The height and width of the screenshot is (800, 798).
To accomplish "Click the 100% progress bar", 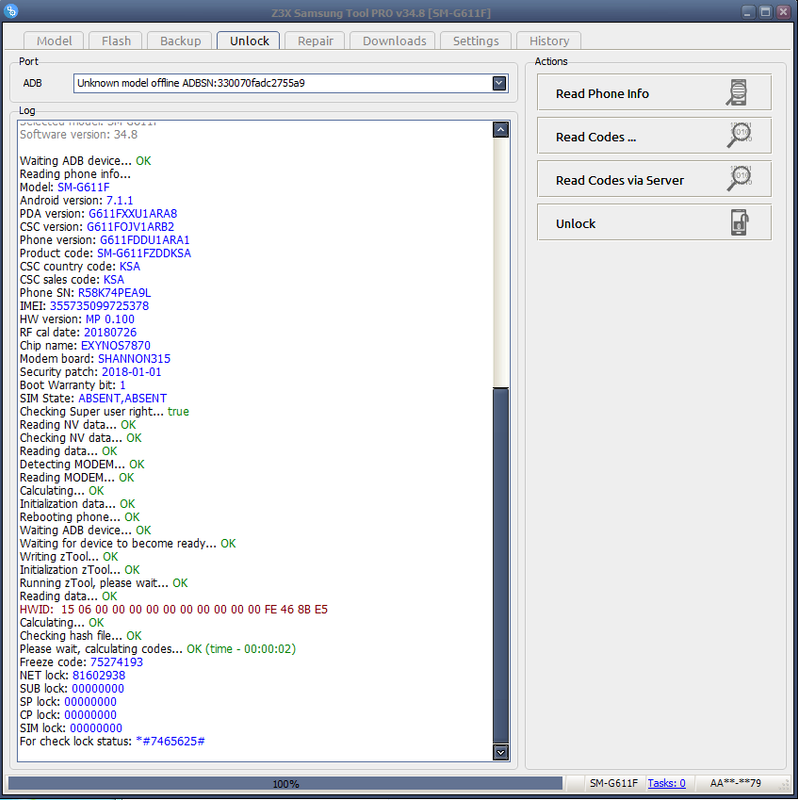I will (285, 784).
